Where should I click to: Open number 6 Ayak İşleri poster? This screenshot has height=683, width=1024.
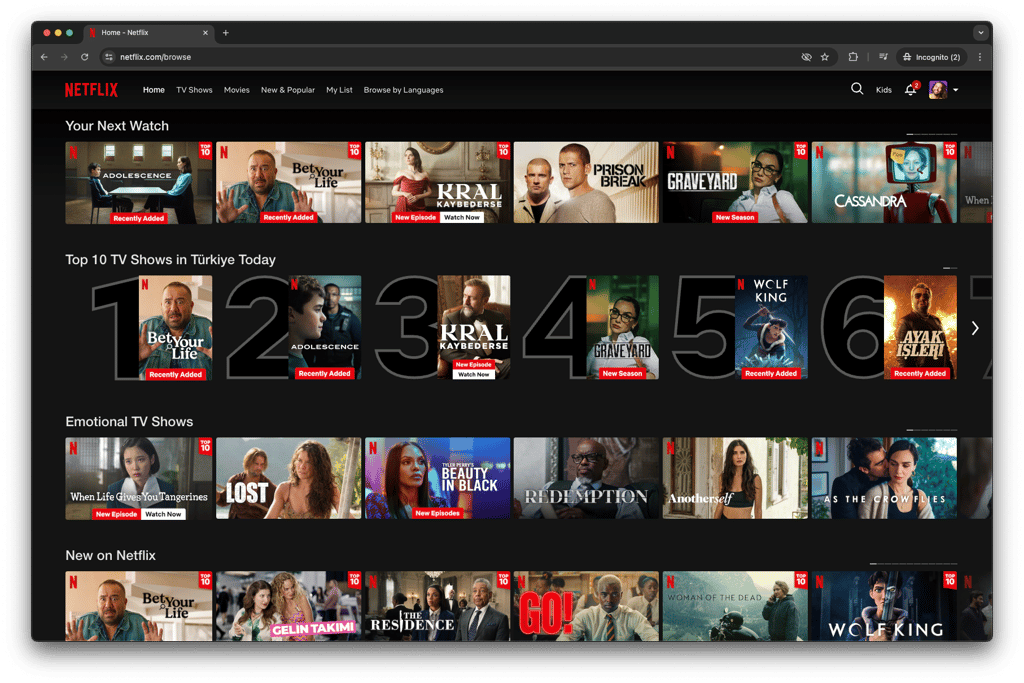[920, 328]
